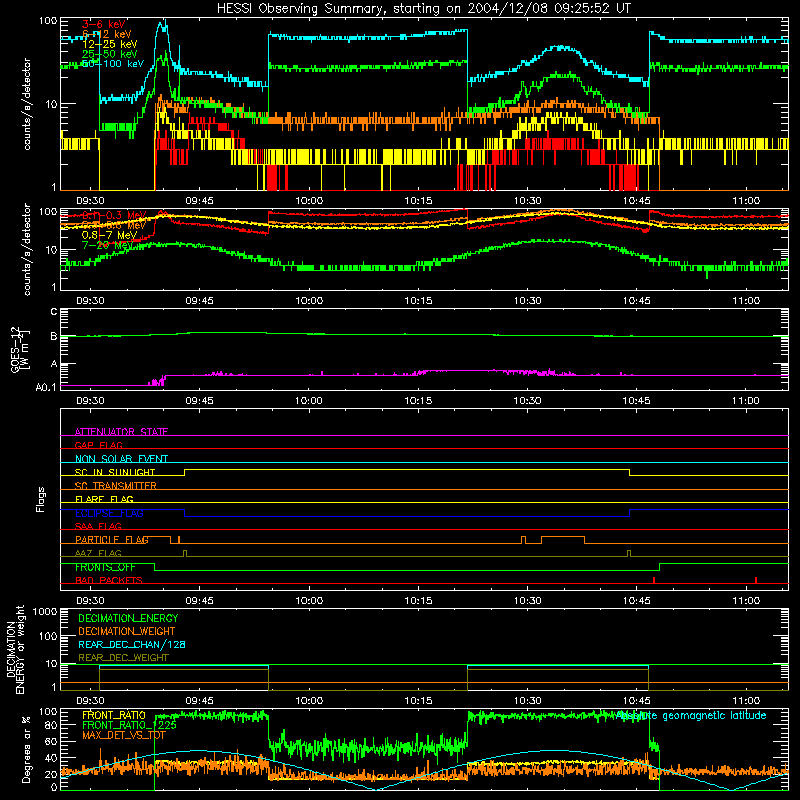Click the 'BAD_PACKETS' flag label
This screenshot has height=800, width=800.
click(109, 580)
